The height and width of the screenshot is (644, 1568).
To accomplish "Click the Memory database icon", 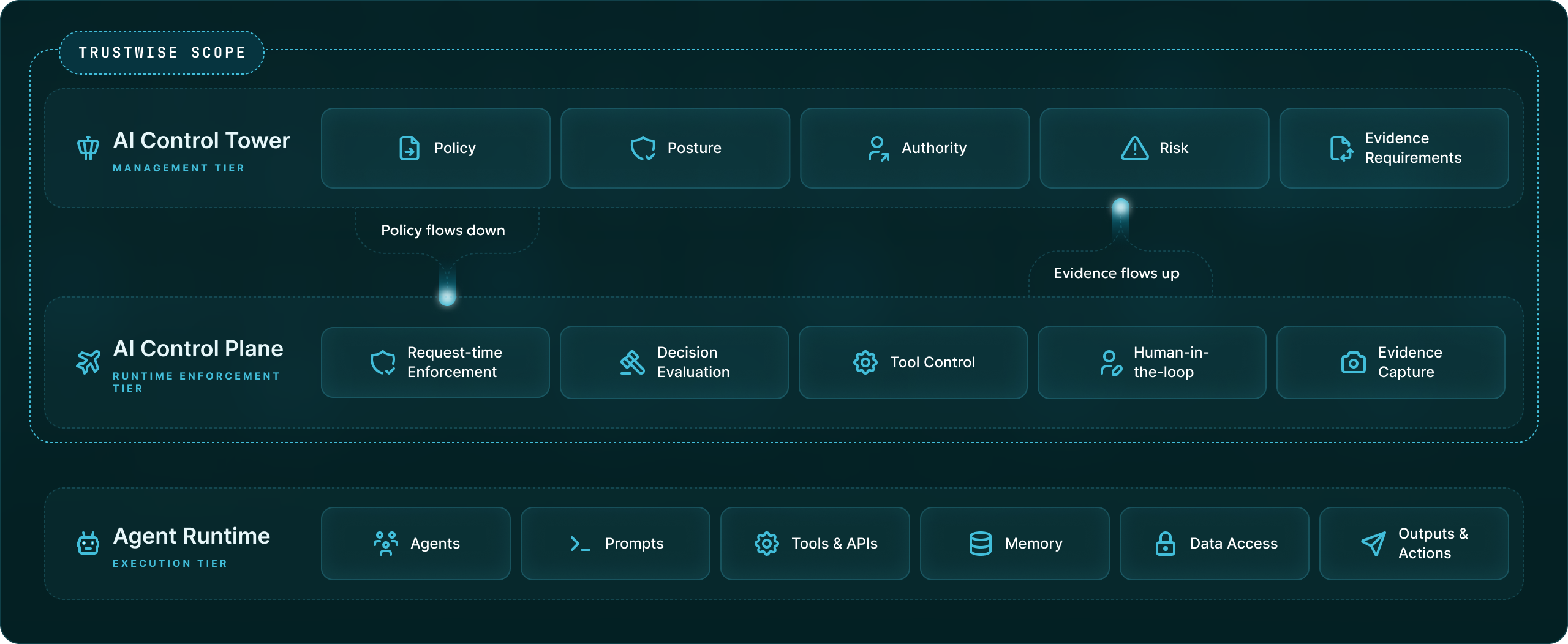I will click(981, 544).
